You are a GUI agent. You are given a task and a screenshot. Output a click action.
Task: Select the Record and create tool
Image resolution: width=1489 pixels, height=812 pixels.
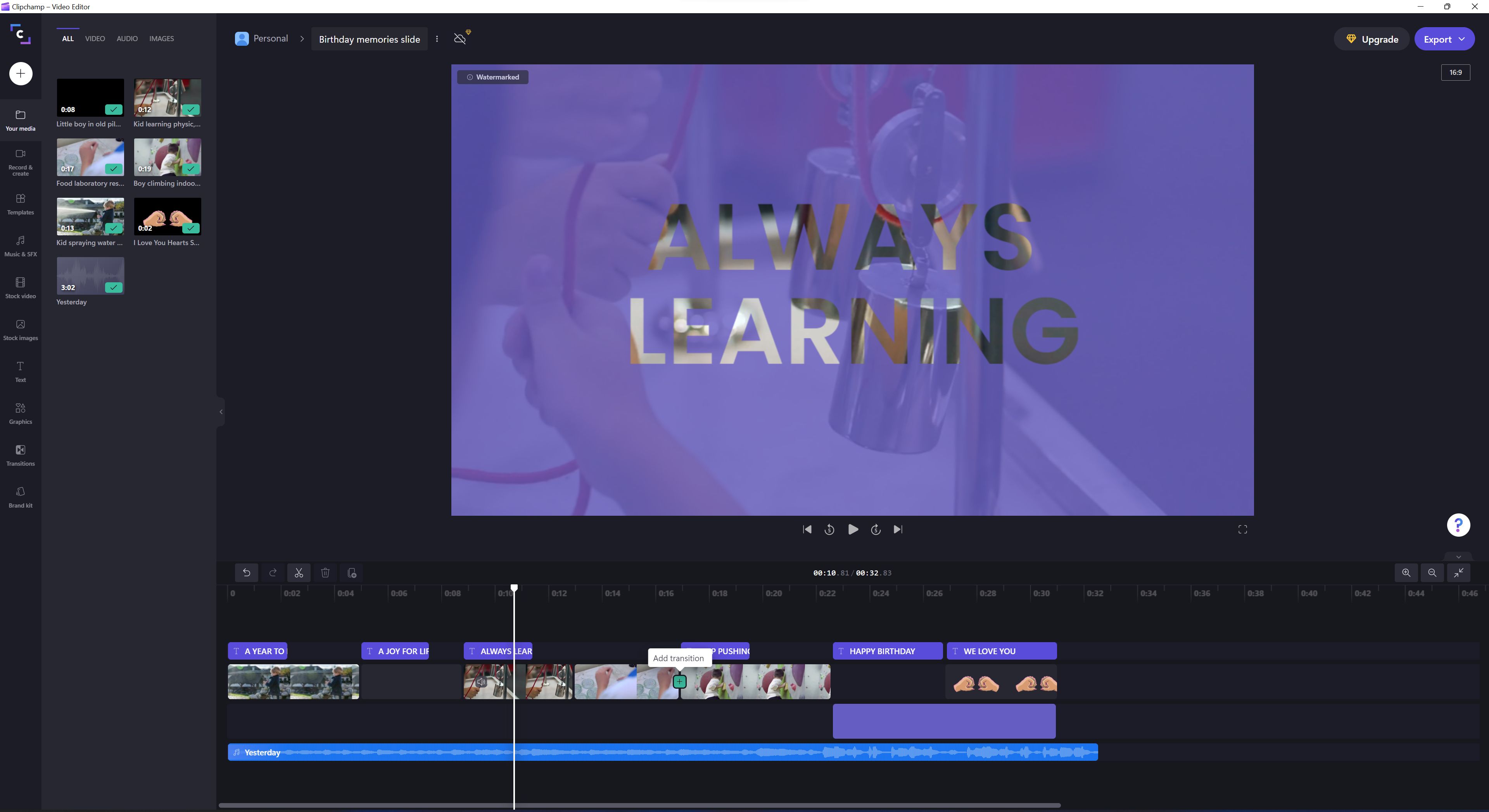20,162
